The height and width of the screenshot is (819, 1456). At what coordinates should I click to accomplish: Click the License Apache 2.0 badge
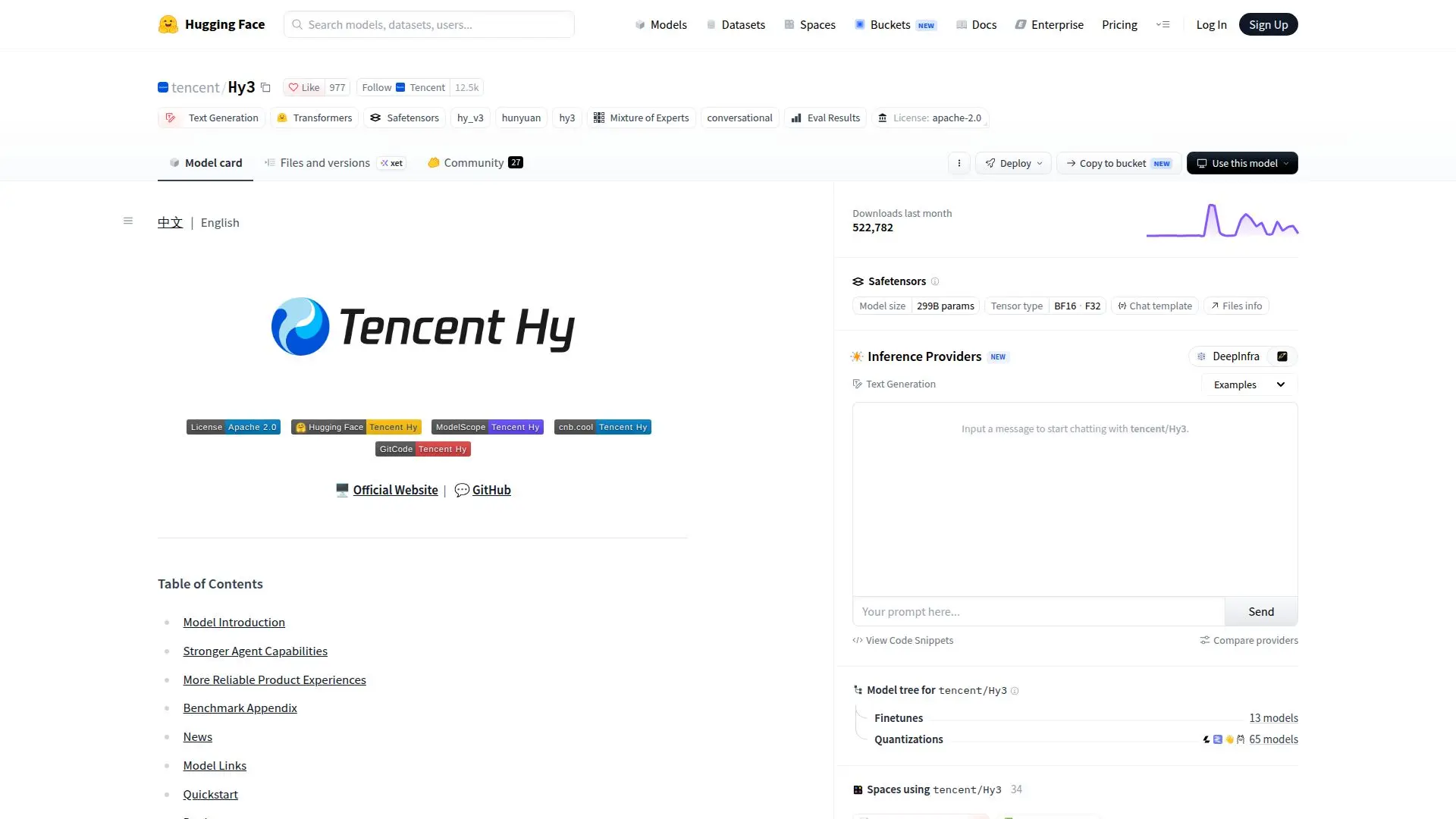click(x=234, y=427)
